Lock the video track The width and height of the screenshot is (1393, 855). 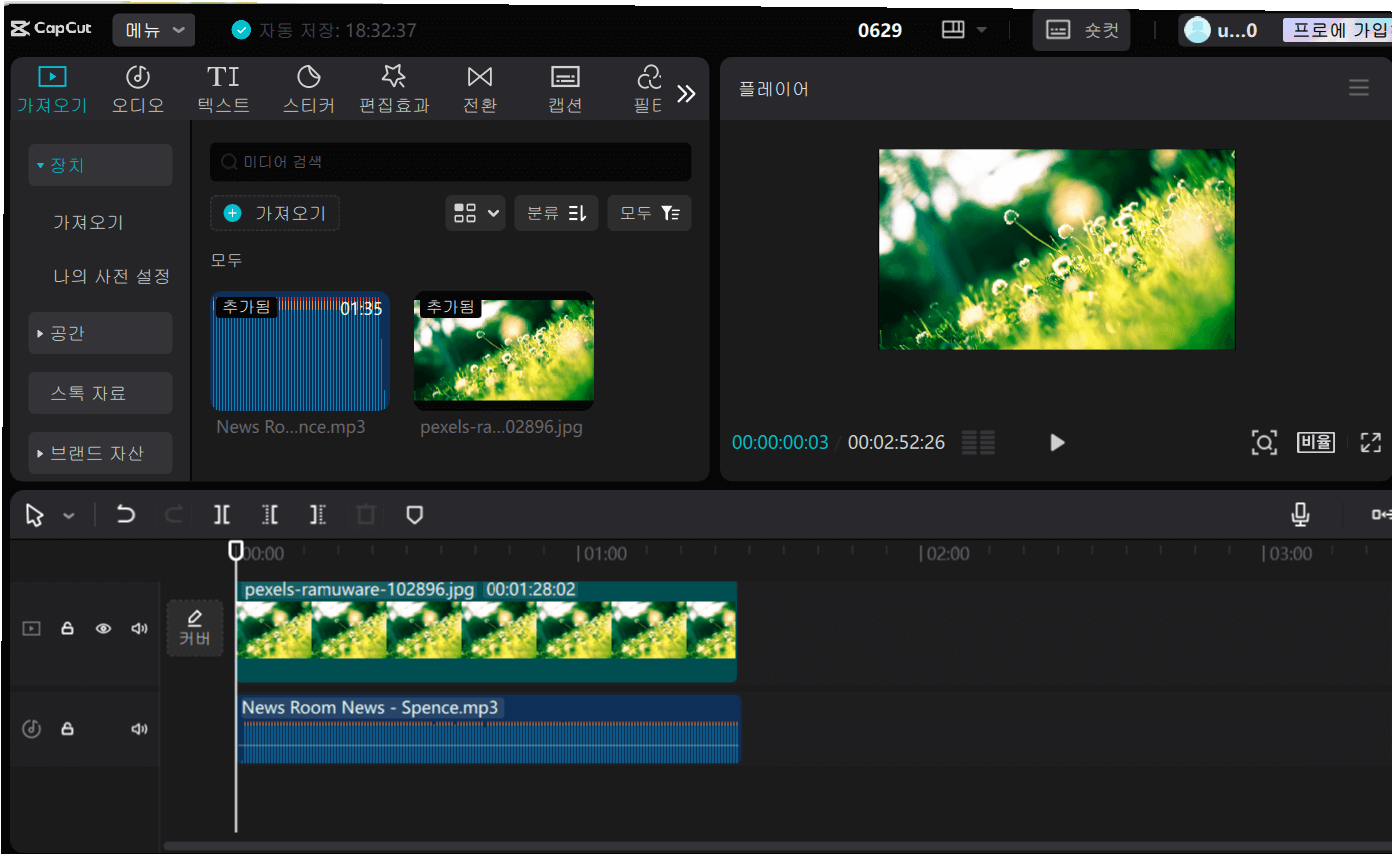[67, 629]
